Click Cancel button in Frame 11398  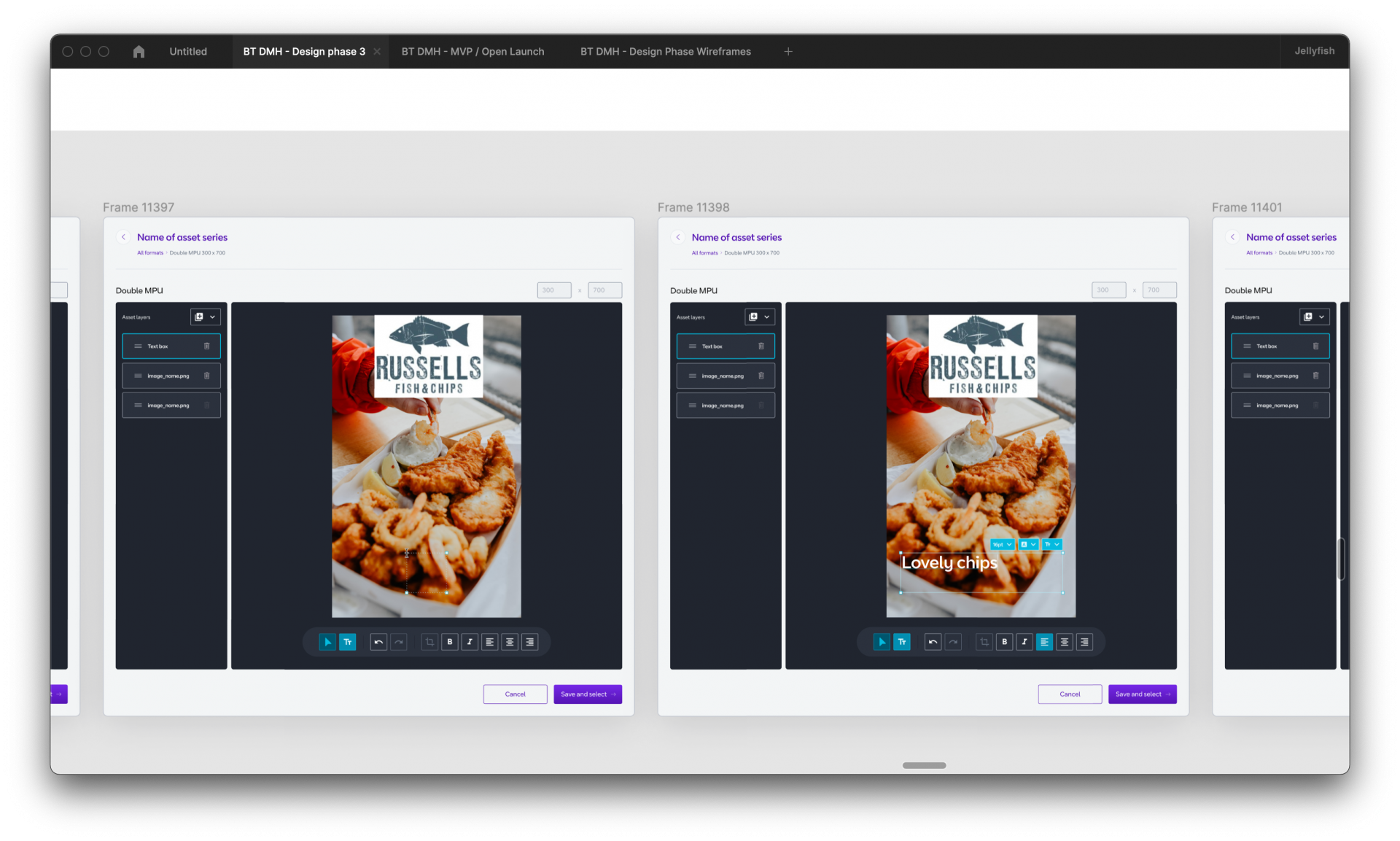coord(1070,694)
